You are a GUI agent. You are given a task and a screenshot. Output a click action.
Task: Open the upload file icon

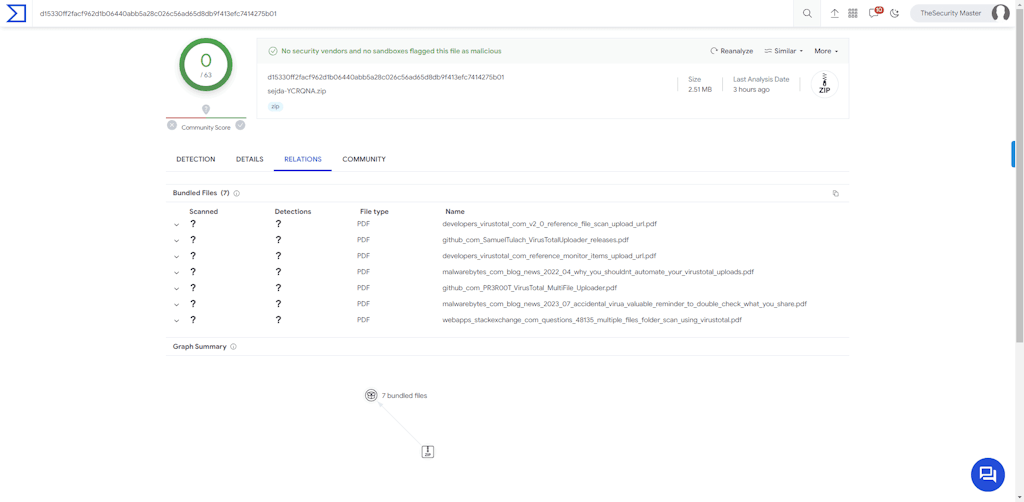(835, 13)
